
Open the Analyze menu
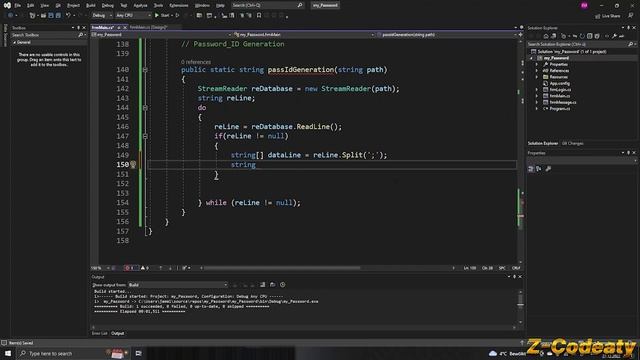[x=140, y=5]
